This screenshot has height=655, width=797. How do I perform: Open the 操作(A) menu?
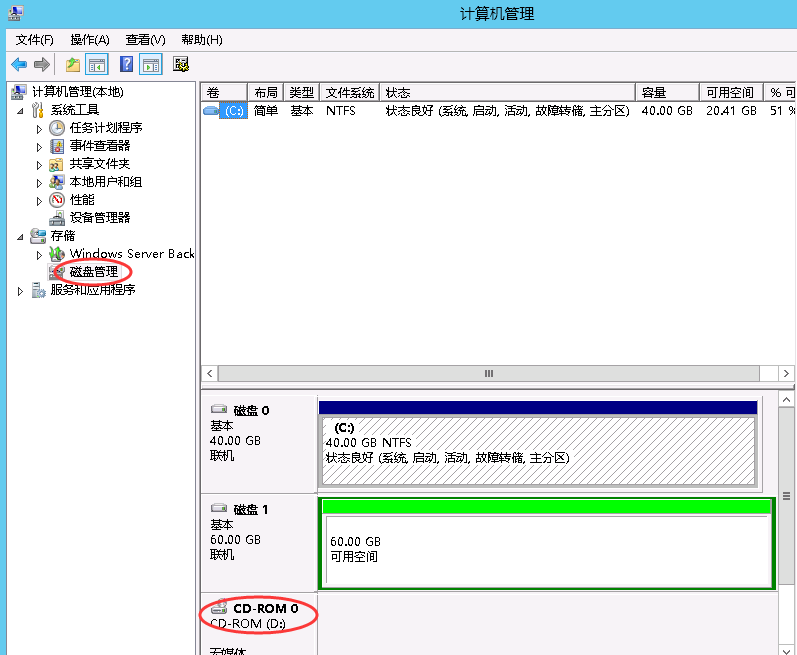point(89,40)
